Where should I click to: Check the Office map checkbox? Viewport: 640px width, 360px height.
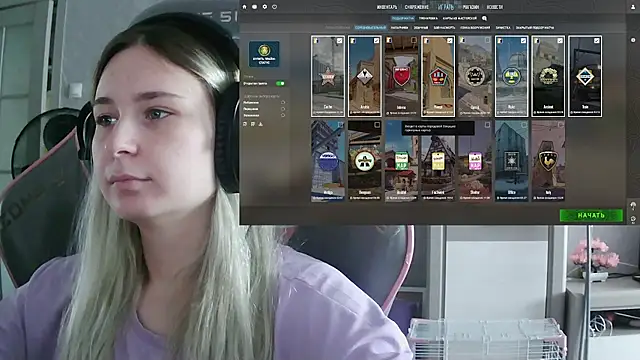[524, 125]
